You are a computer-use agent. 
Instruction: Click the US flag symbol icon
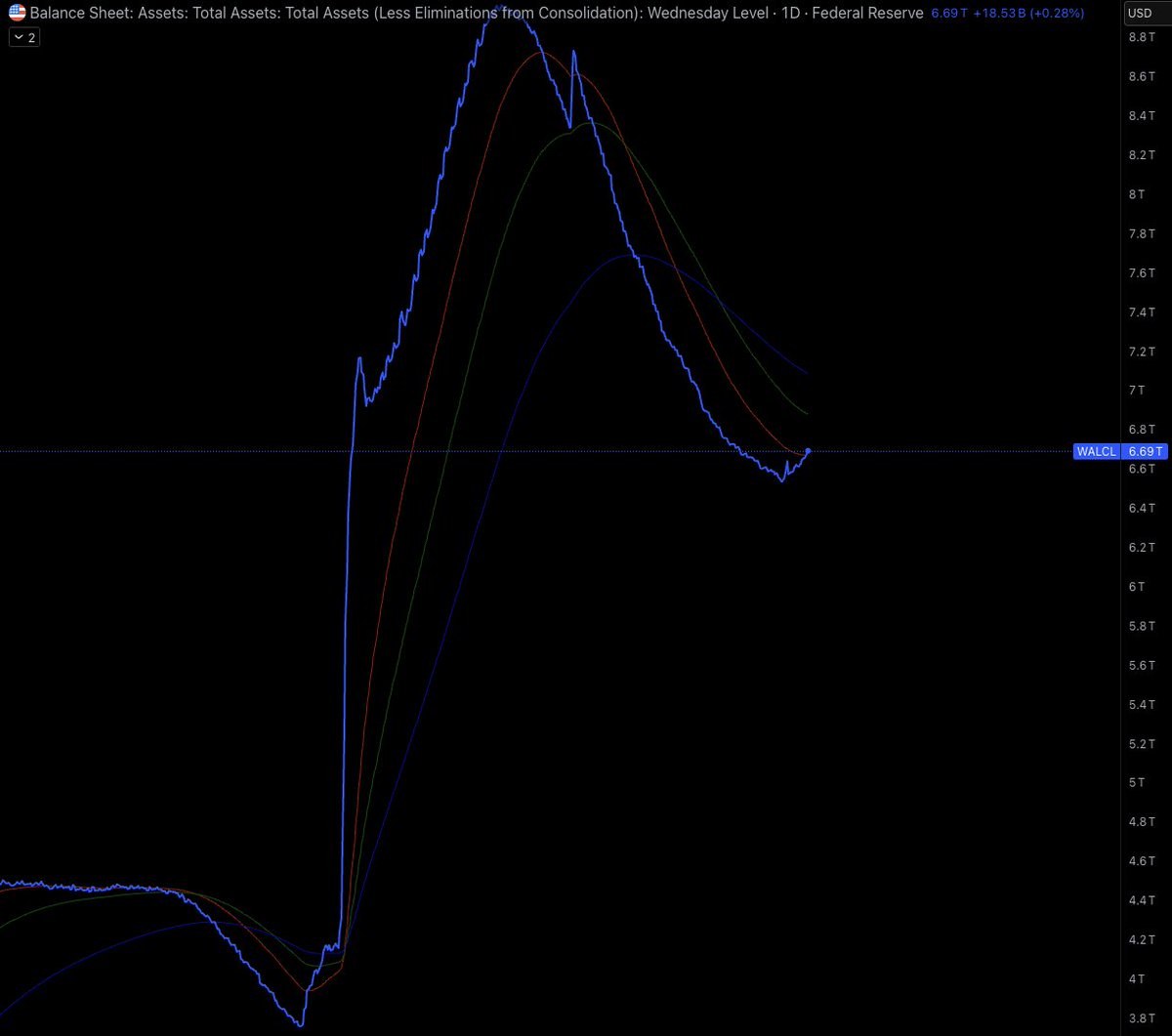pos(18,14)
